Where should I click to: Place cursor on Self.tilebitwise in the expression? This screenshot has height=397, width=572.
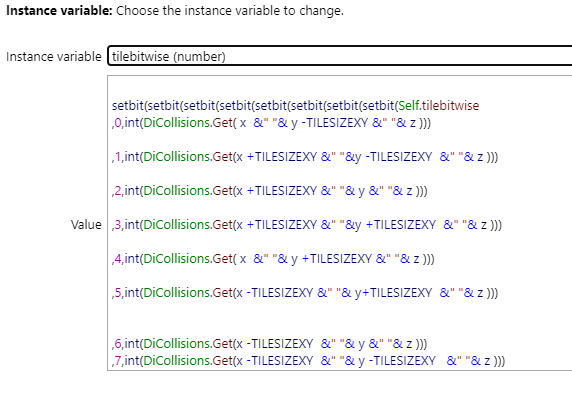coord(438,105)
